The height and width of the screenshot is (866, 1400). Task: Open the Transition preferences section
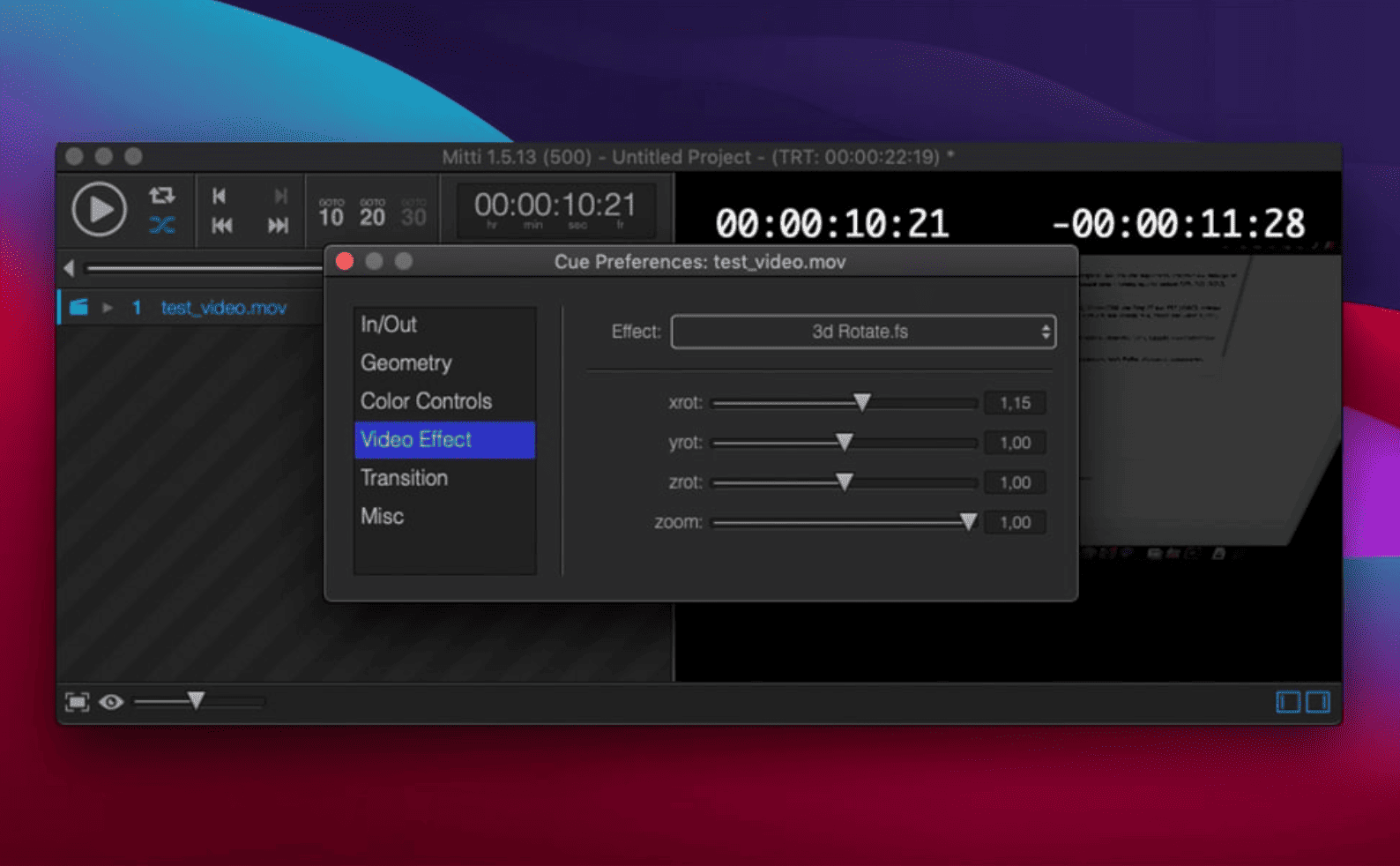coord(444,478)
